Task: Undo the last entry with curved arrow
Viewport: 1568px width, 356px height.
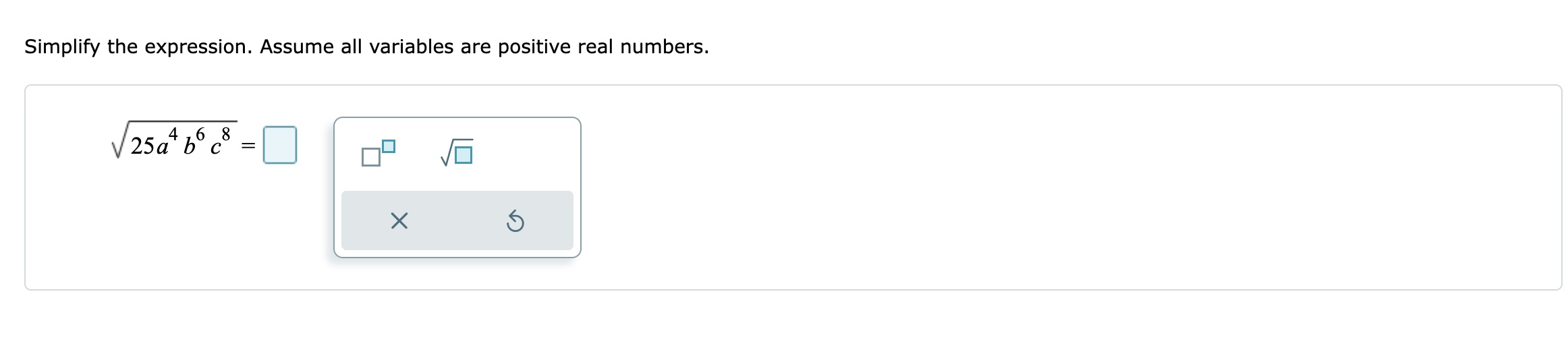Action: (x=515, y=221)
